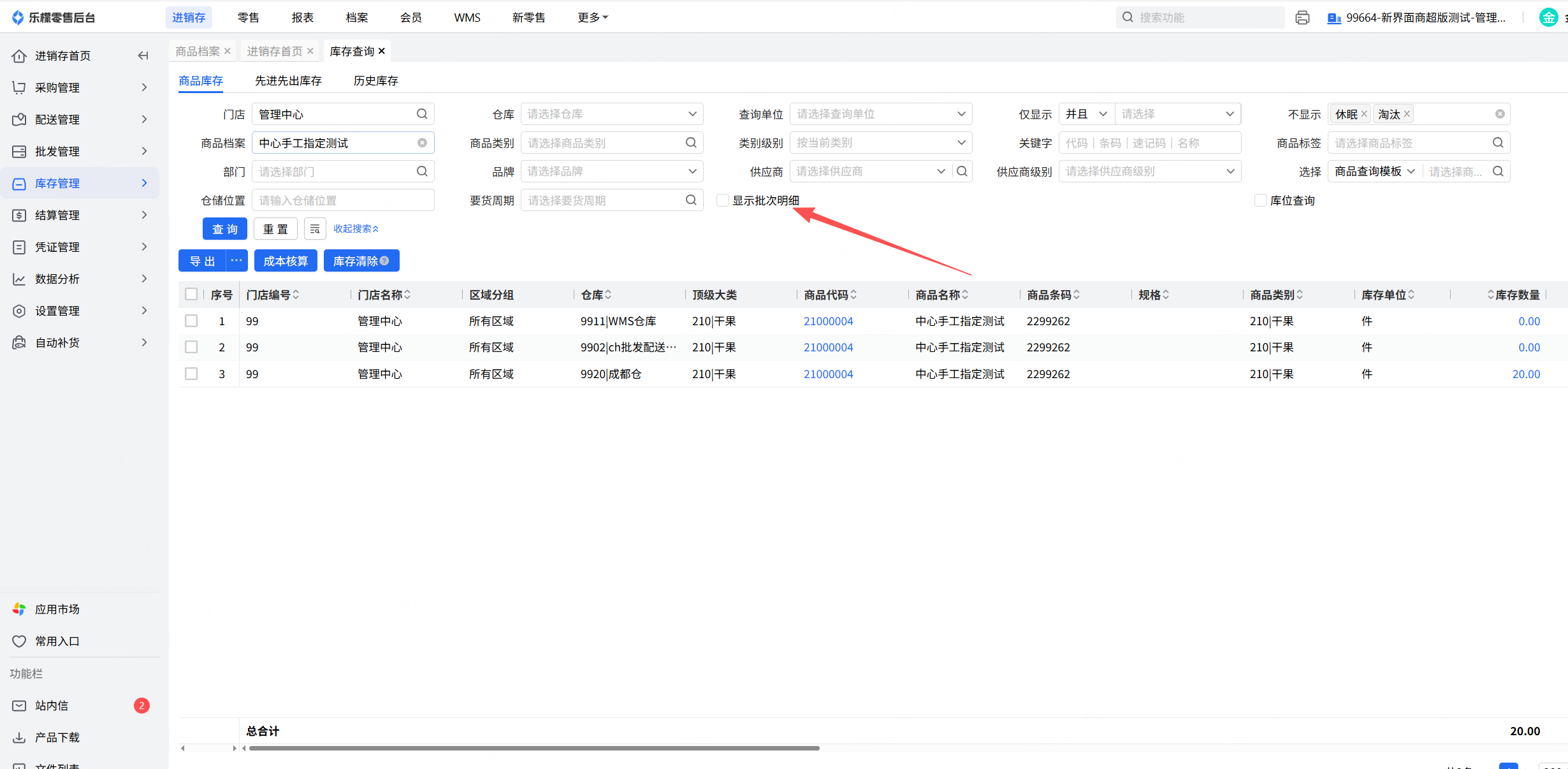Open the 报表 top menu
The height and width of the screenshot is (769, 1568).
[303, 18]
